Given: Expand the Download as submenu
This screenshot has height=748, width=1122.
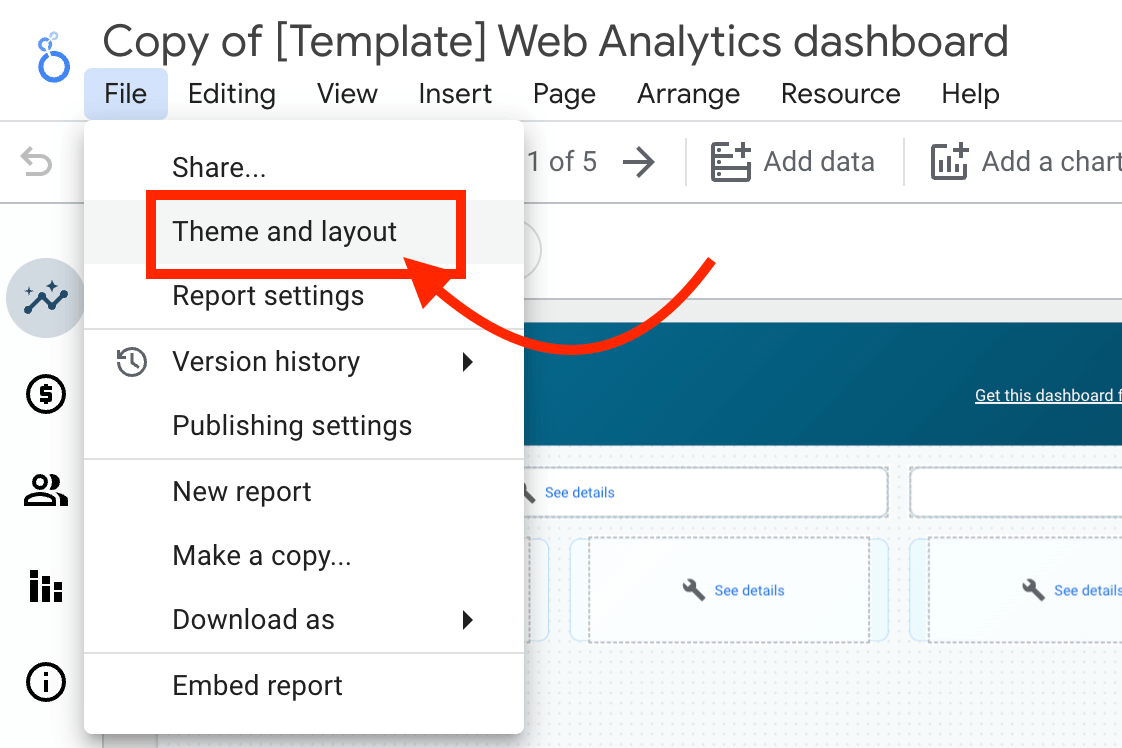Looking at the screenshot, I should (x=304, y=620).
